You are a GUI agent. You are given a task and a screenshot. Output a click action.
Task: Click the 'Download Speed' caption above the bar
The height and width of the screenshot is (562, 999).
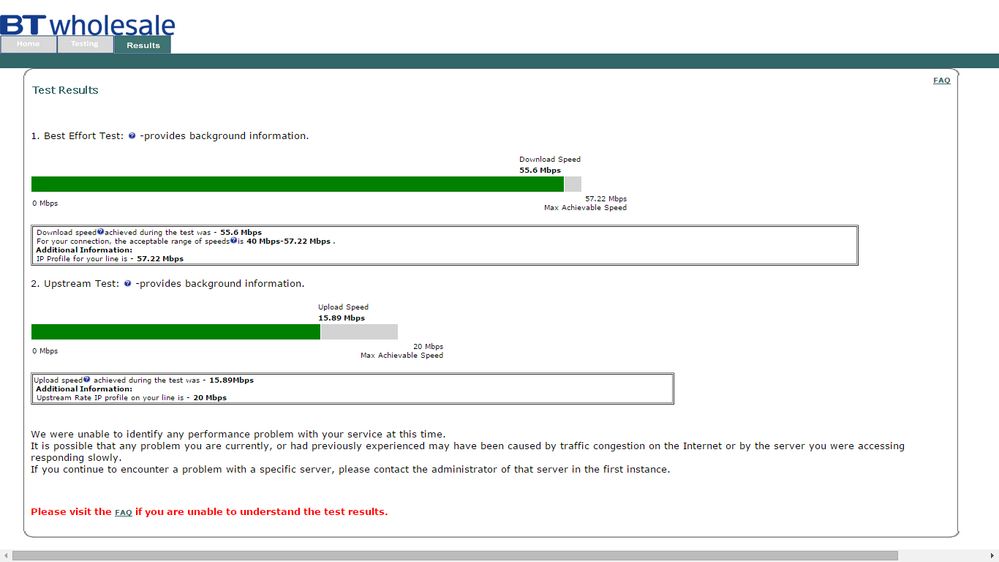click(x=550, y=159)
